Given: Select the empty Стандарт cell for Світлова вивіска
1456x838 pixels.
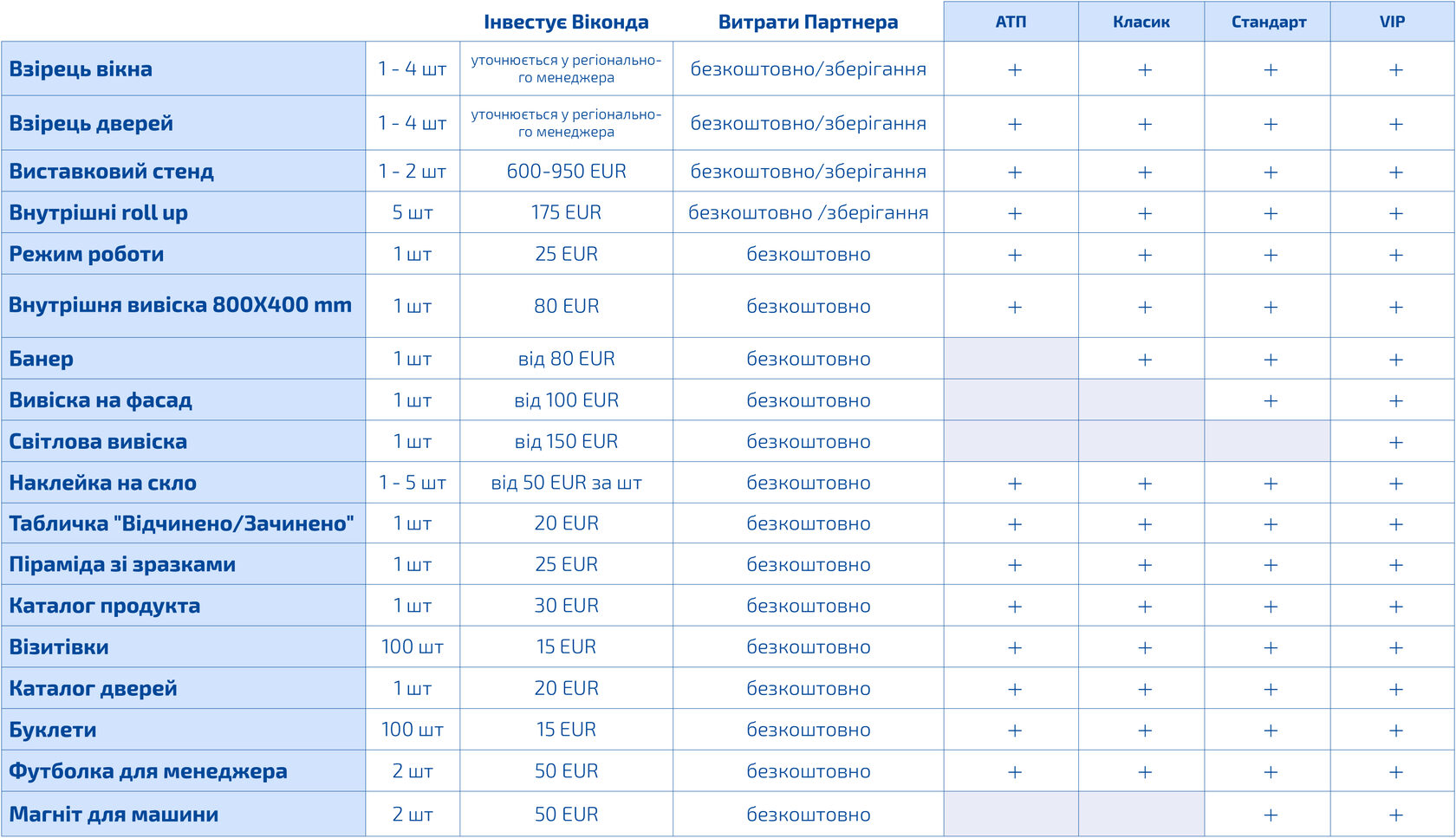Looking at the screenshot, I should click(x=1267, y=442).
